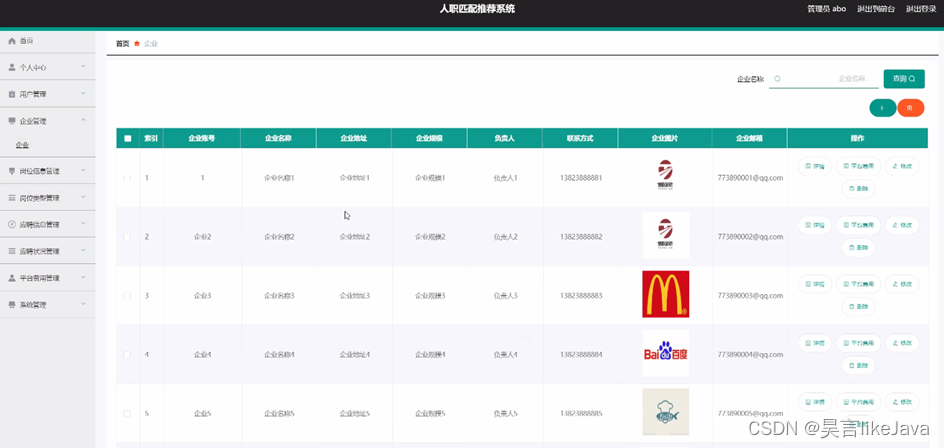Click the home icon beside 首页 in sidebar
944x448 pixels.
[11, 41]
